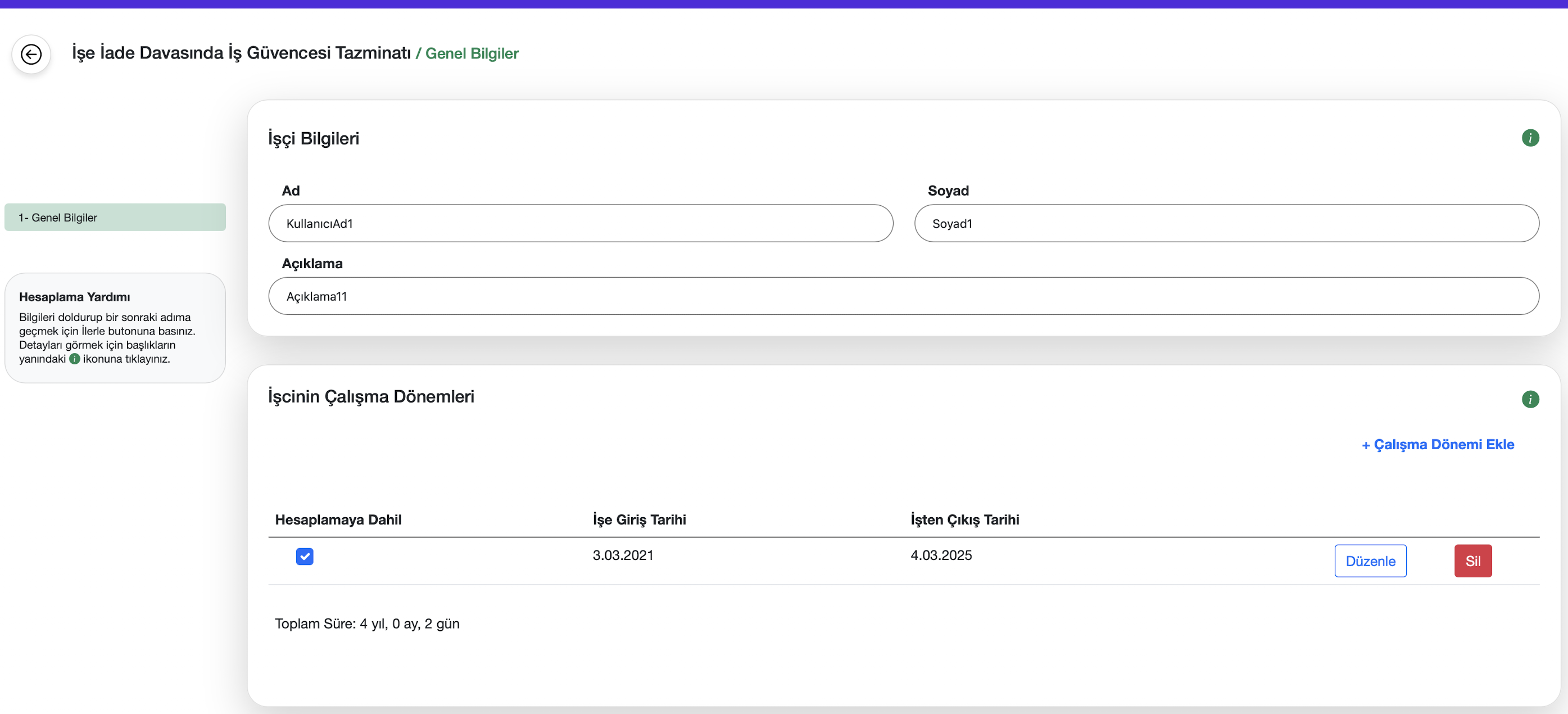Click the Hesaplamaya Dahil column header
1568x714 pixels.
(x=338, y=520)
